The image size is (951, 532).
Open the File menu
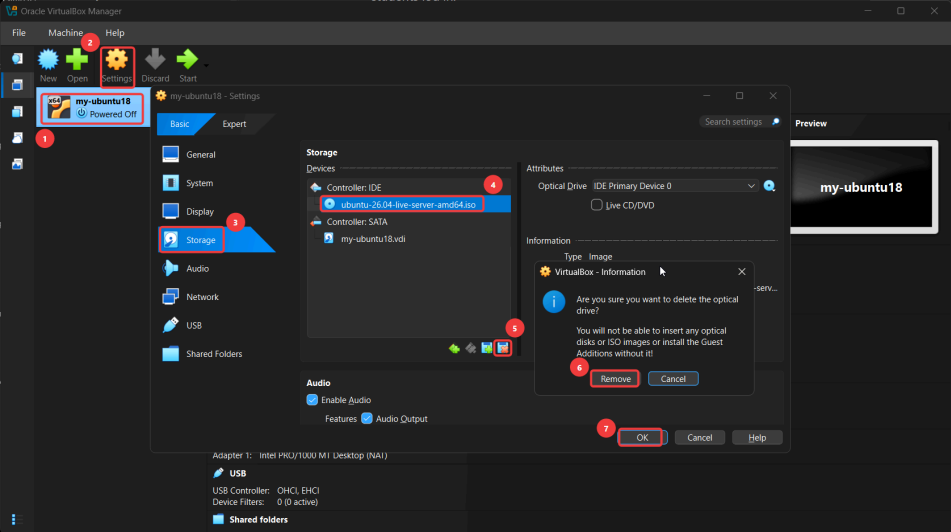pos(19,33)
